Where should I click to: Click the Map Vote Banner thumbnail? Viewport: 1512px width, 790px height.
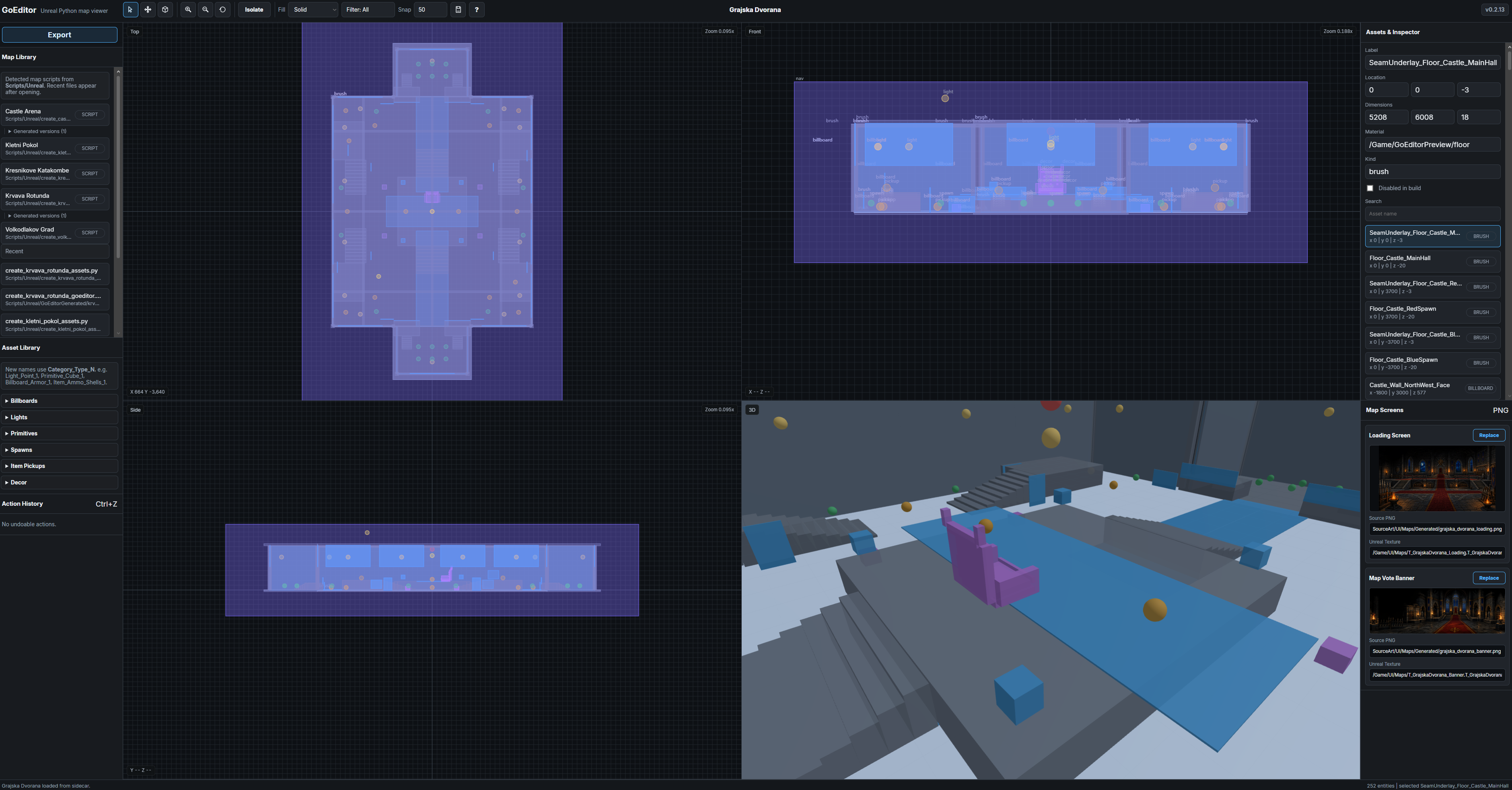(x=1437, y=611)
